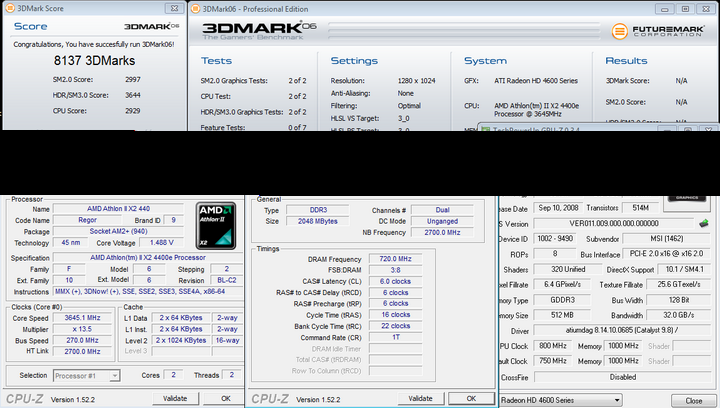Click OK in the CPU-Z processor window
This screenshot has width=720, height=408.
pyautogui.click(x=225, y=398)
